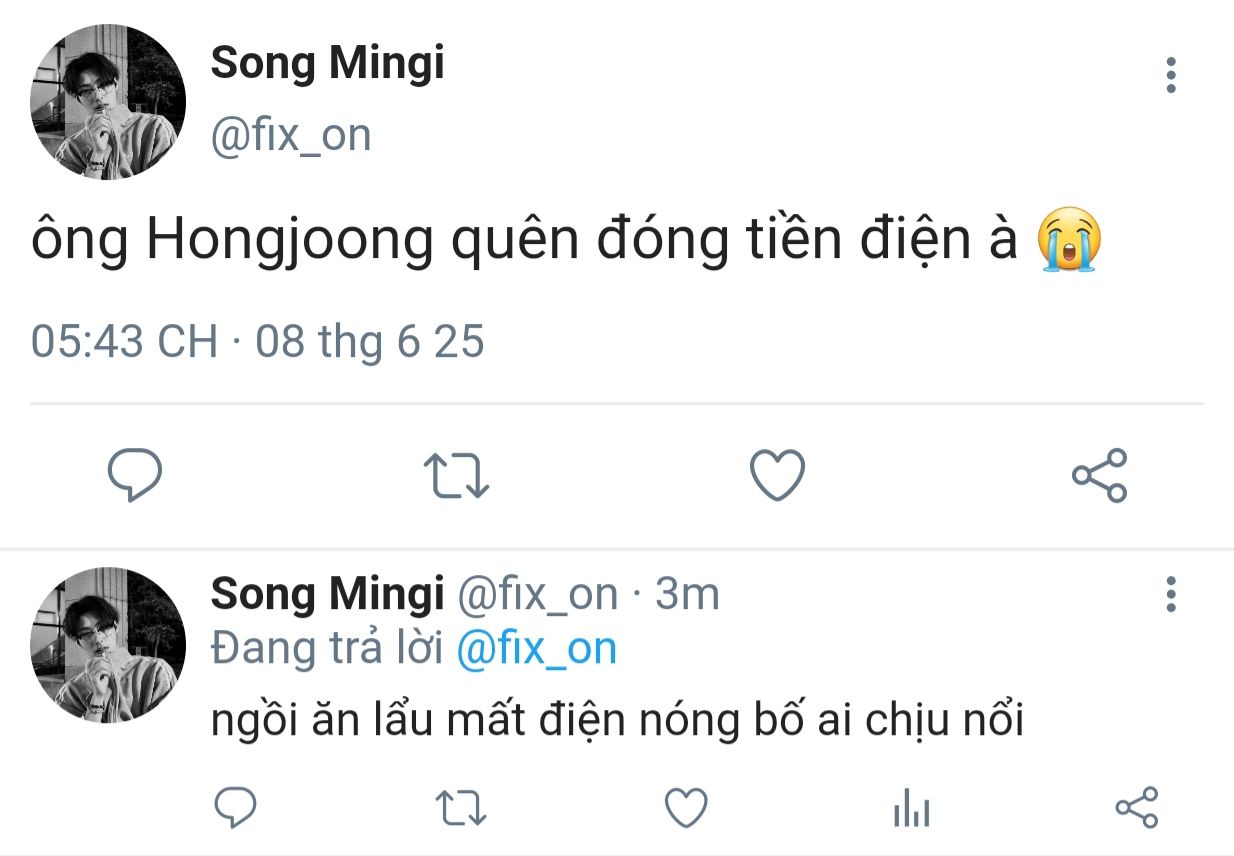Open more options on reply tweet

click(1170, 594)
